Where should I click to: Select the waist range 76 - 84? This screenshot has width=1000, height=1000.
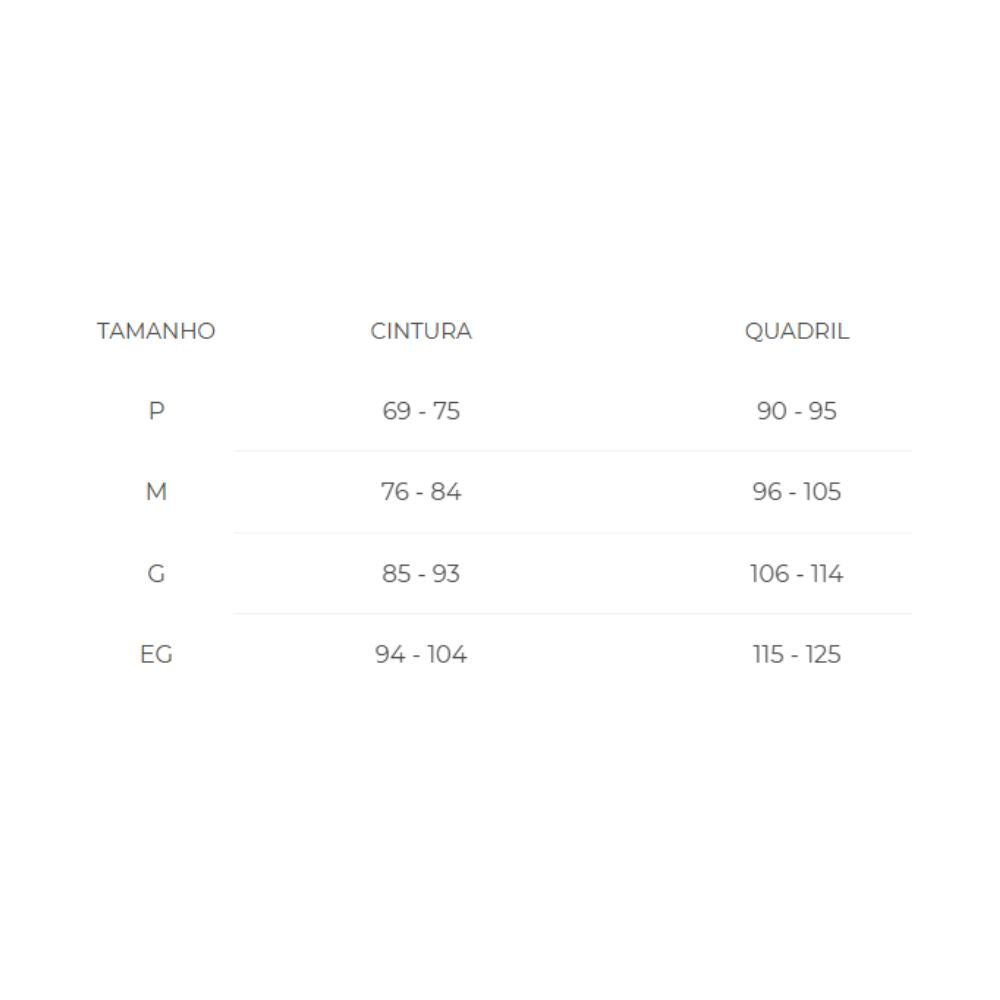421,492
